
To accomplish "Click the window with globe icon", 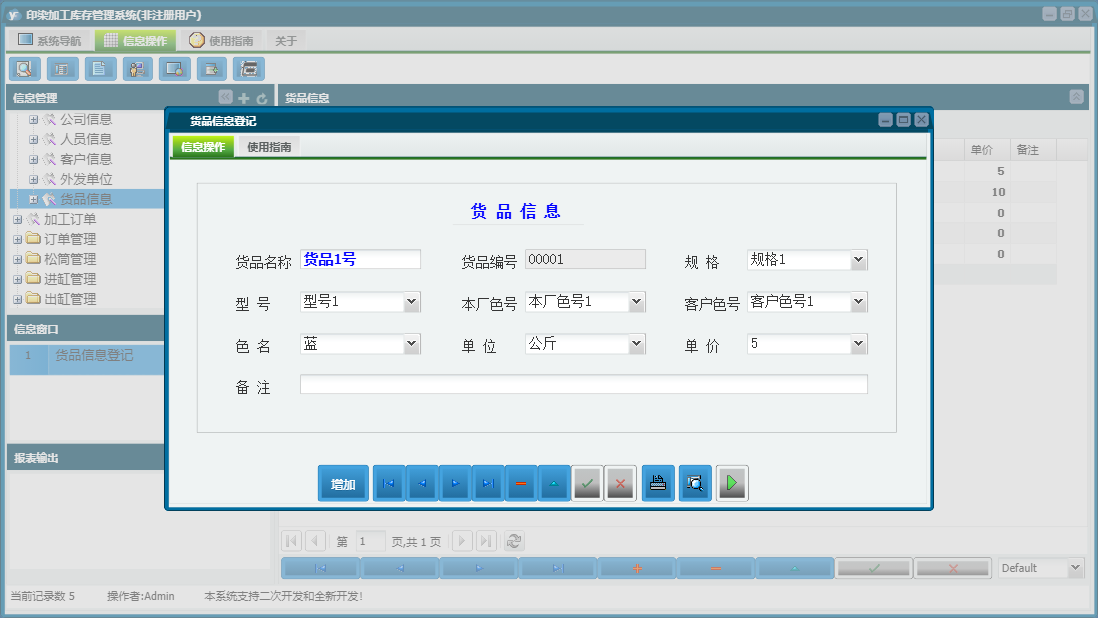I will tap(174, 69).
